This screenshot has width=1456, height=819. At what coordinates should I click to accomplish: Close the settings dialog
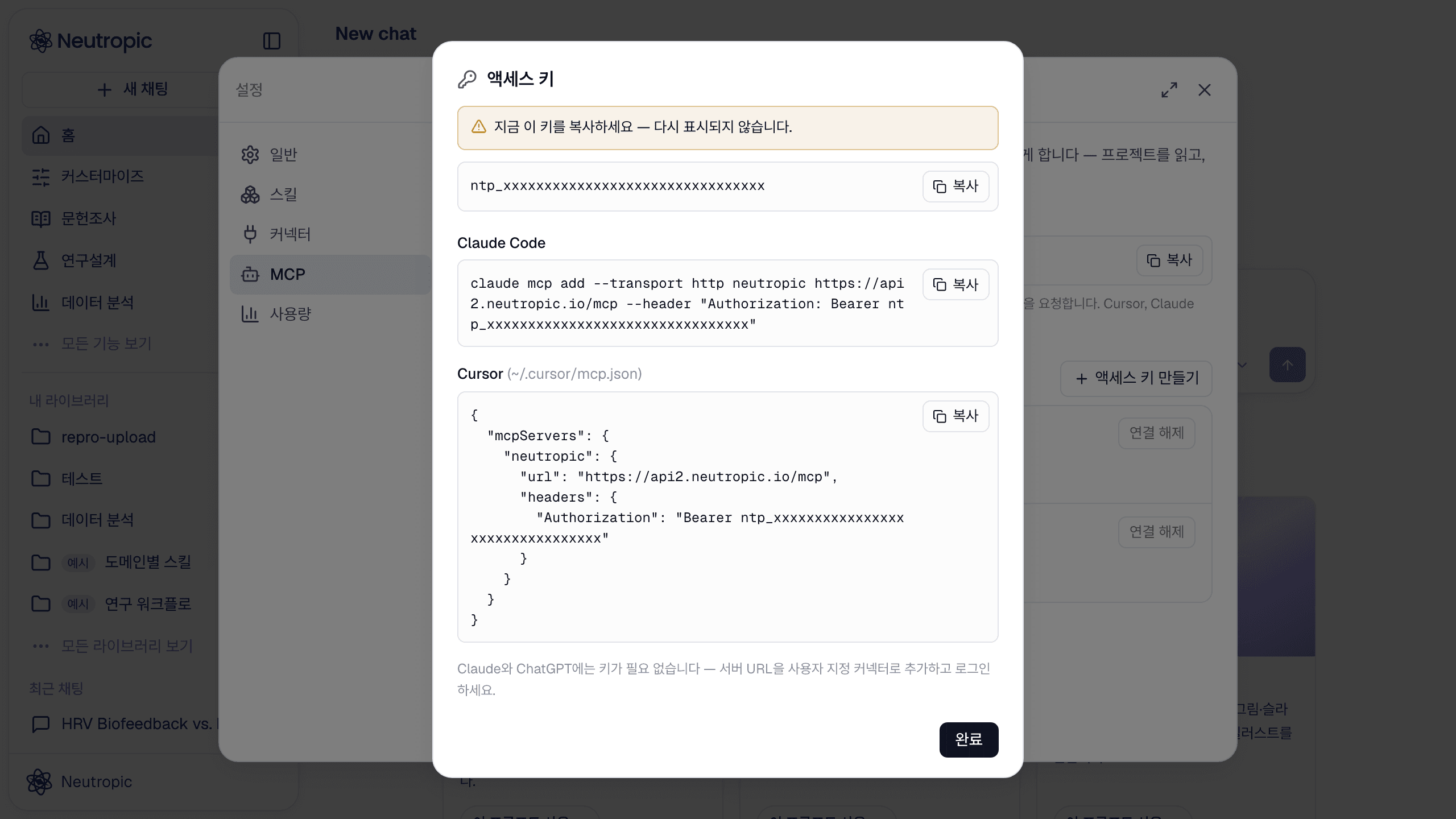(1205, 90)
